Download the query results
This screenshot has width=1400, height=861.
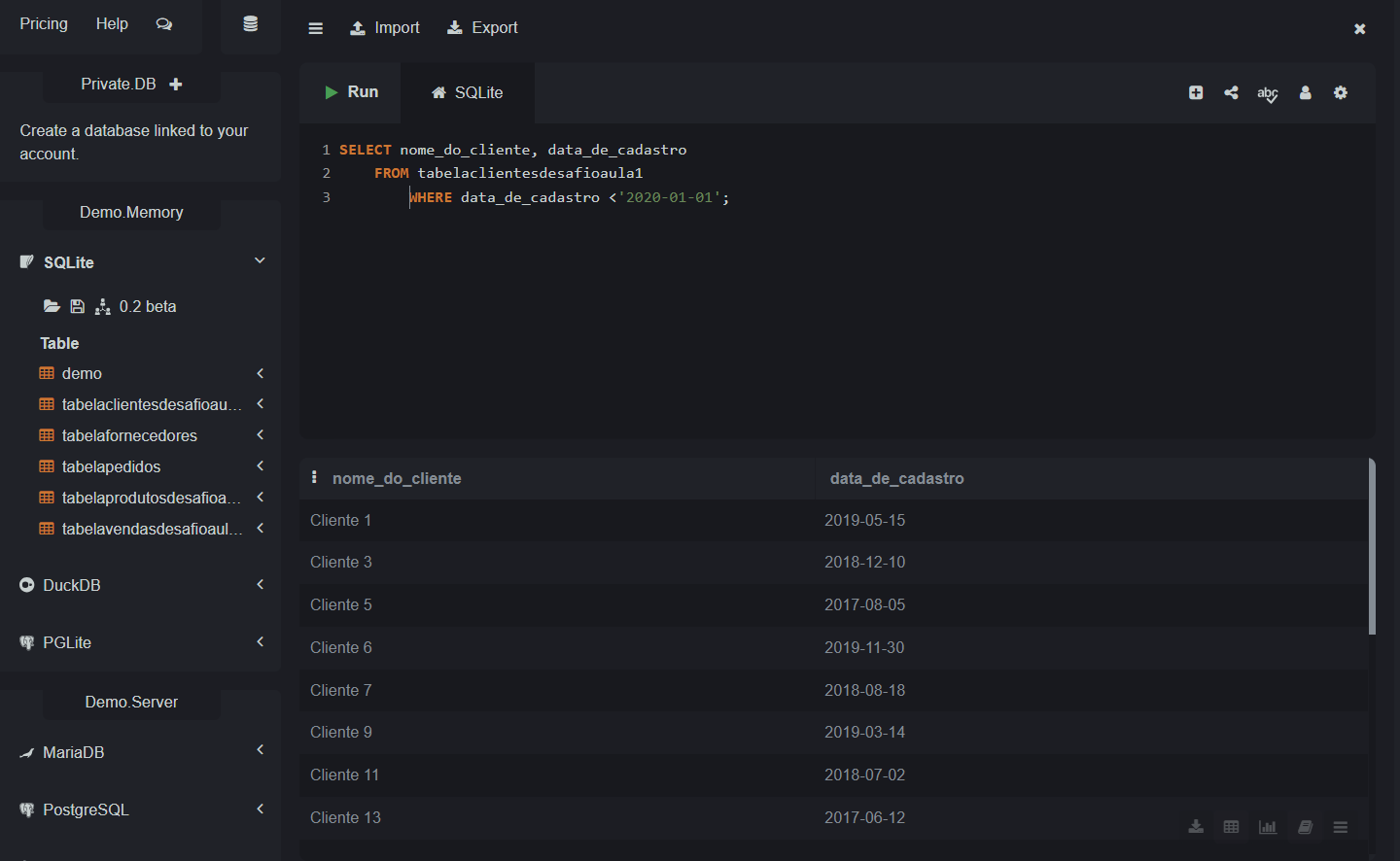click(1196, 827)
